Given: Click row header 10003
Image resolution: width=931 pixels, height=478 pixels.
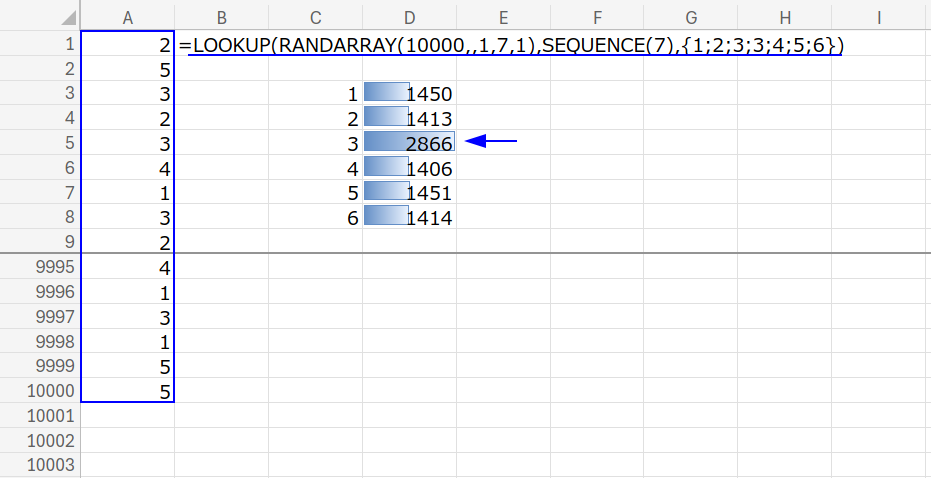Looking at the screenshot, I should [x=40, y=465].
